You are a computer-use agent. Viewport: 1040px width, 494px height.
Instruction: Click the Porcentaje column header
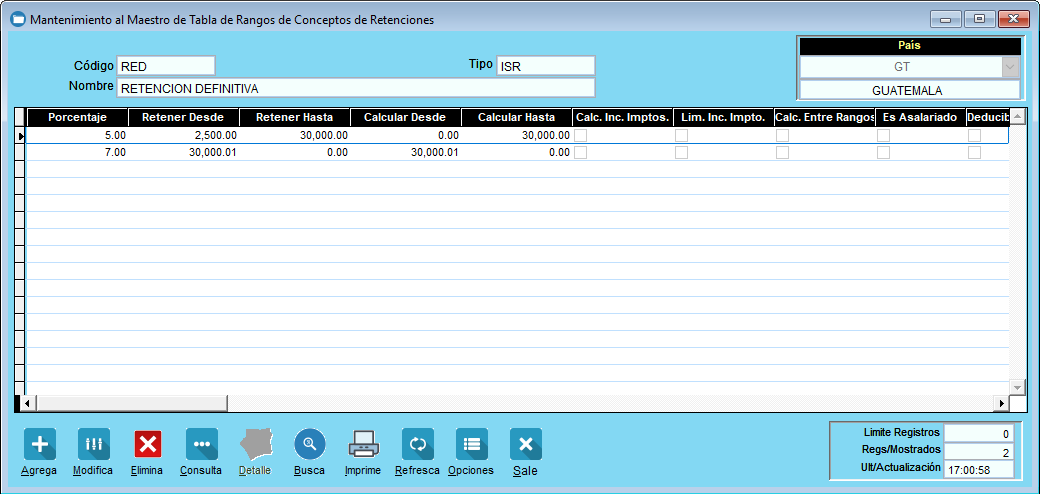(x=77, y=117)
